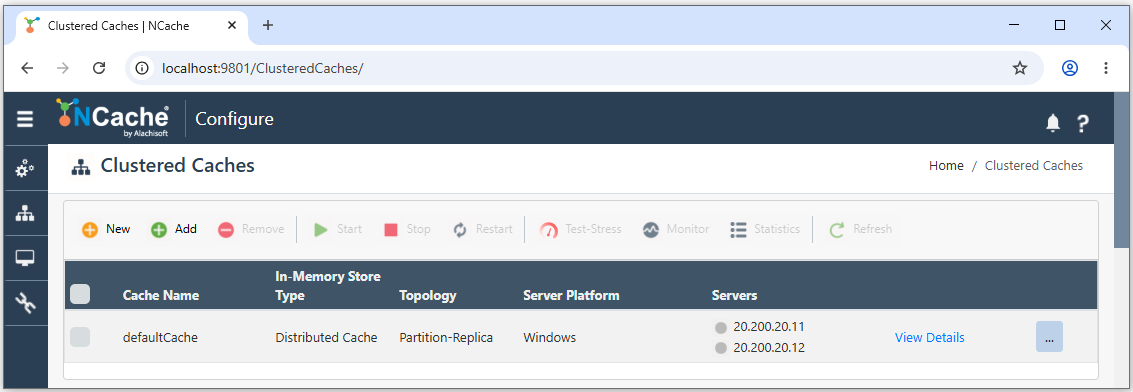
Task: Click the Partition-Replica topology cell
Action: (x=446, y=337)
